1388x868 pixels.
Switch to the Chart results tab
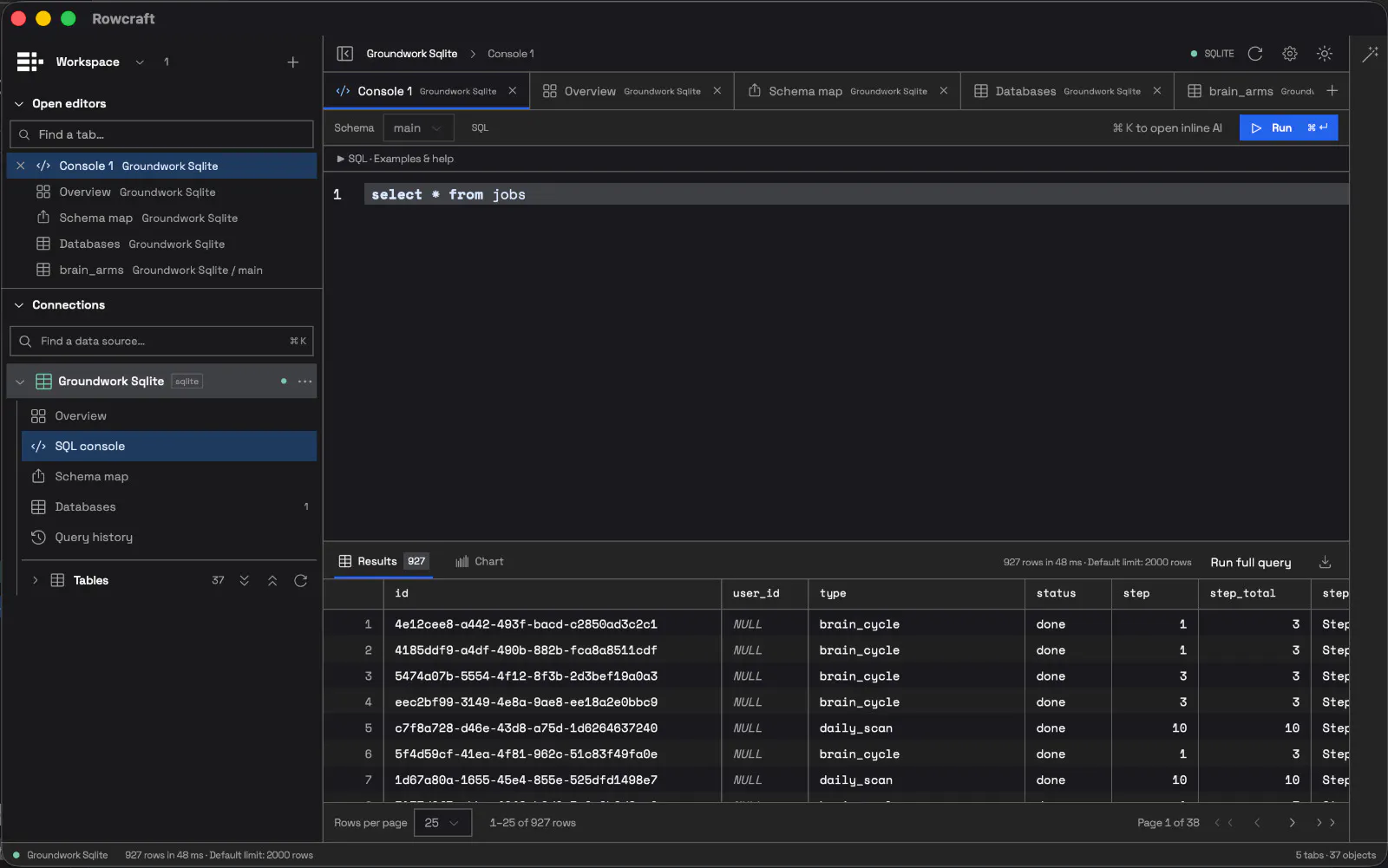pos(480,562)
